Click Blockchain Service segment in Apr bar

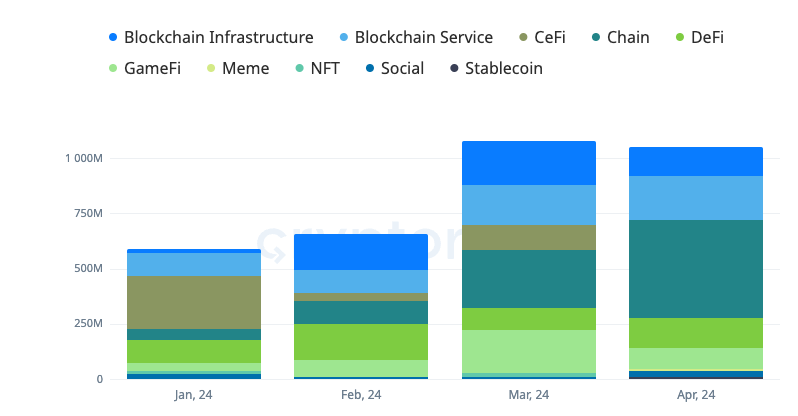(x=696, y=197)
